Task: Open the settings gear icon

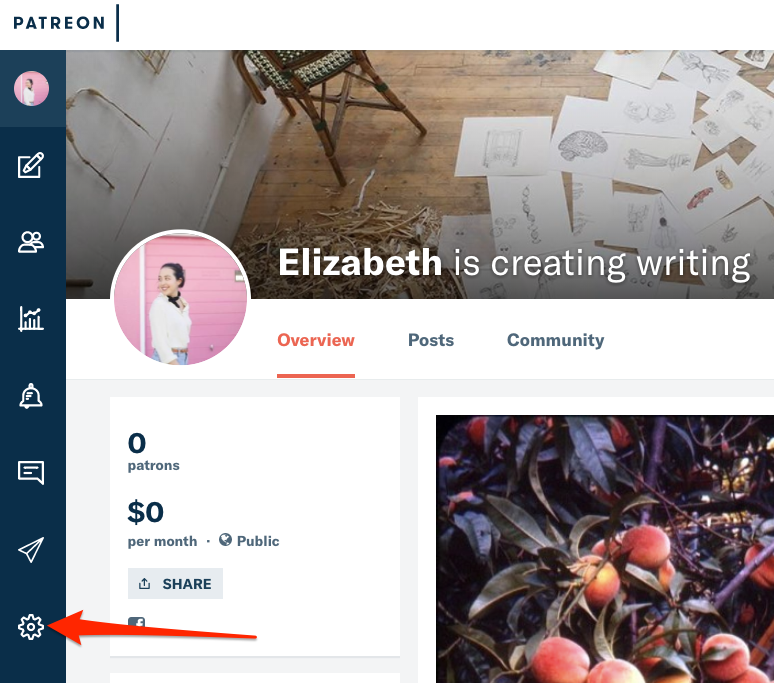Action: (x=31, y=627)
